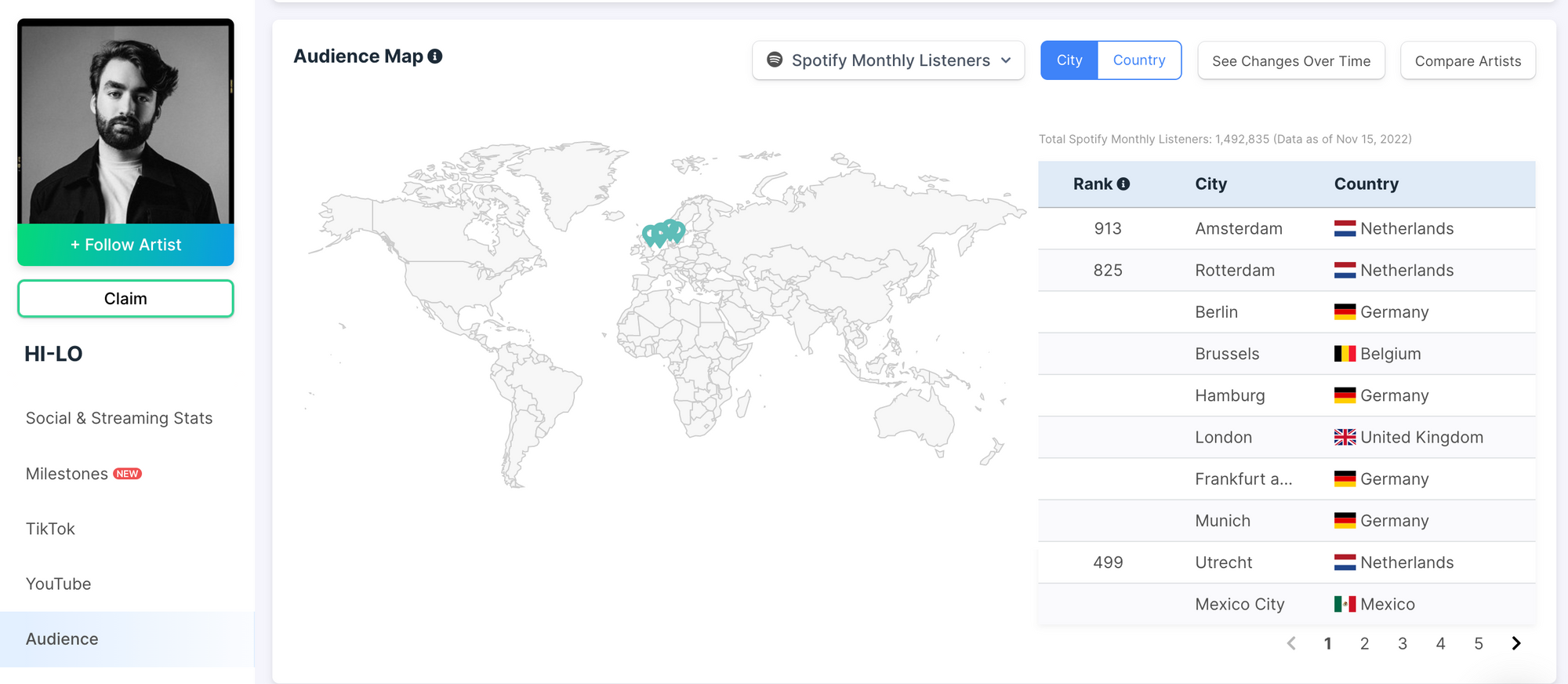The width and height of the screenshot is (1568, 684).
Task: Open the Social & Streaming Stats section
Action: pyautogui.click(x=119, y=418)
